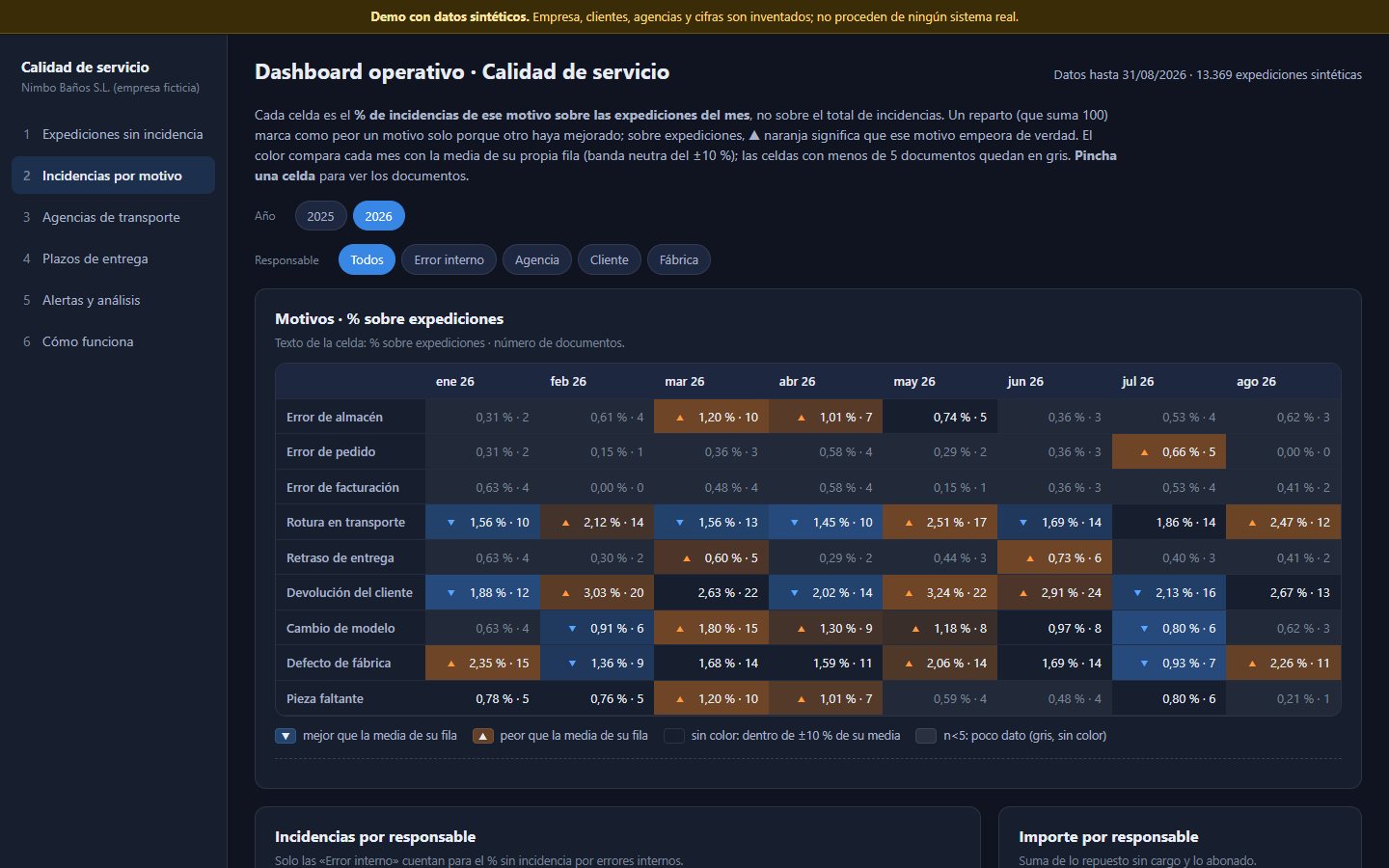Open Rotura en transporte feb 26 cell '2,12 % · 14'
Image resolution: width=1389 pixels, height=868 pixels.
(597, 522)
